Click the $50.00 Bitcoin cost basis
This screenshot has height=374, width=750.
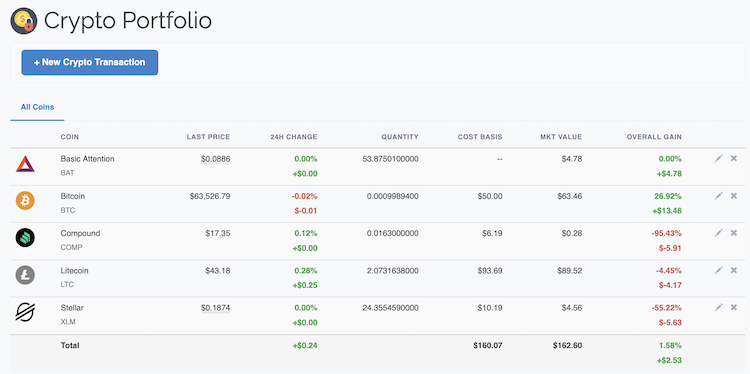pyautogui.click(x=490, y=196)
